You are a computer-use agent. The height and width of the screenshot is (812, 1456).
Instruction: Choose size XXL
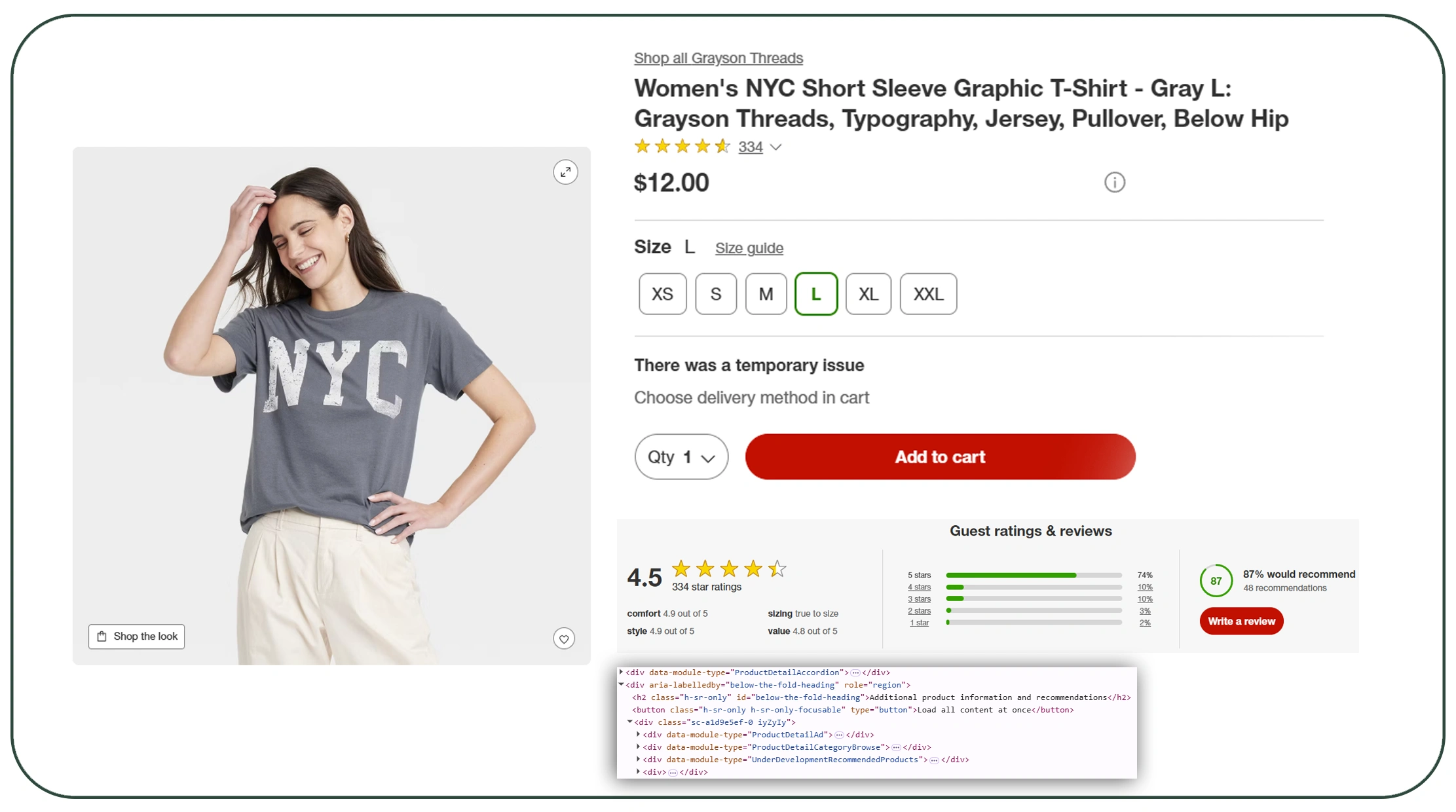[x=928, y=294]
